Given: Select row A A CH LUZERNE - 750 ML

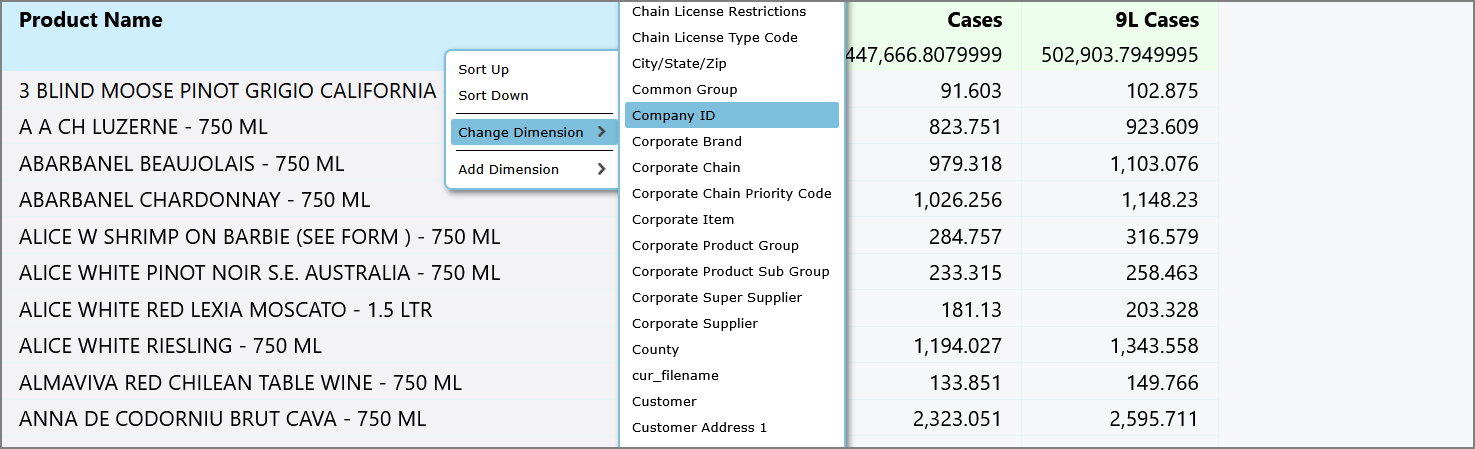Looking at the screenshot, I should click(x=143, y=127).
